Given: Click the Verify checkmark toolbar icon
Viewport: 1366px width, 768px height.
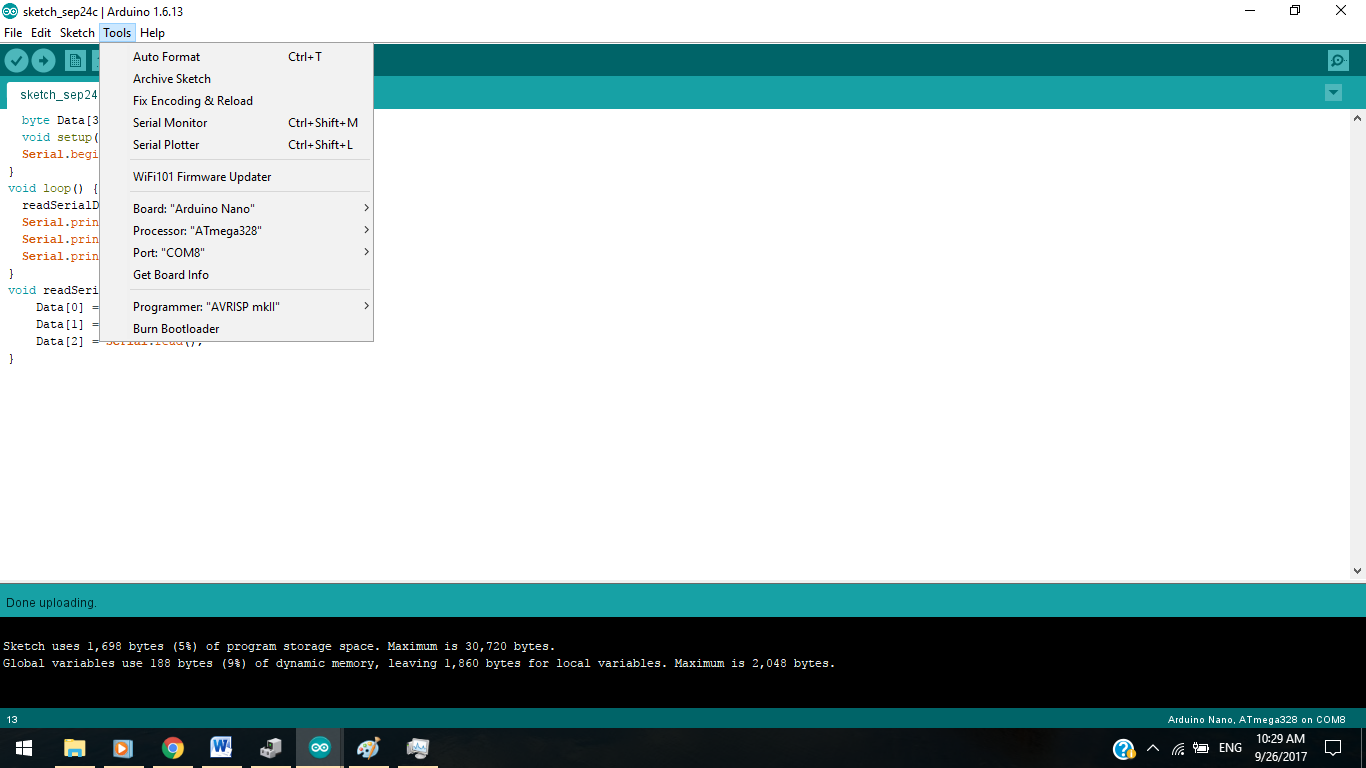Looking at the screenshot, I should (x=16, y=61).
